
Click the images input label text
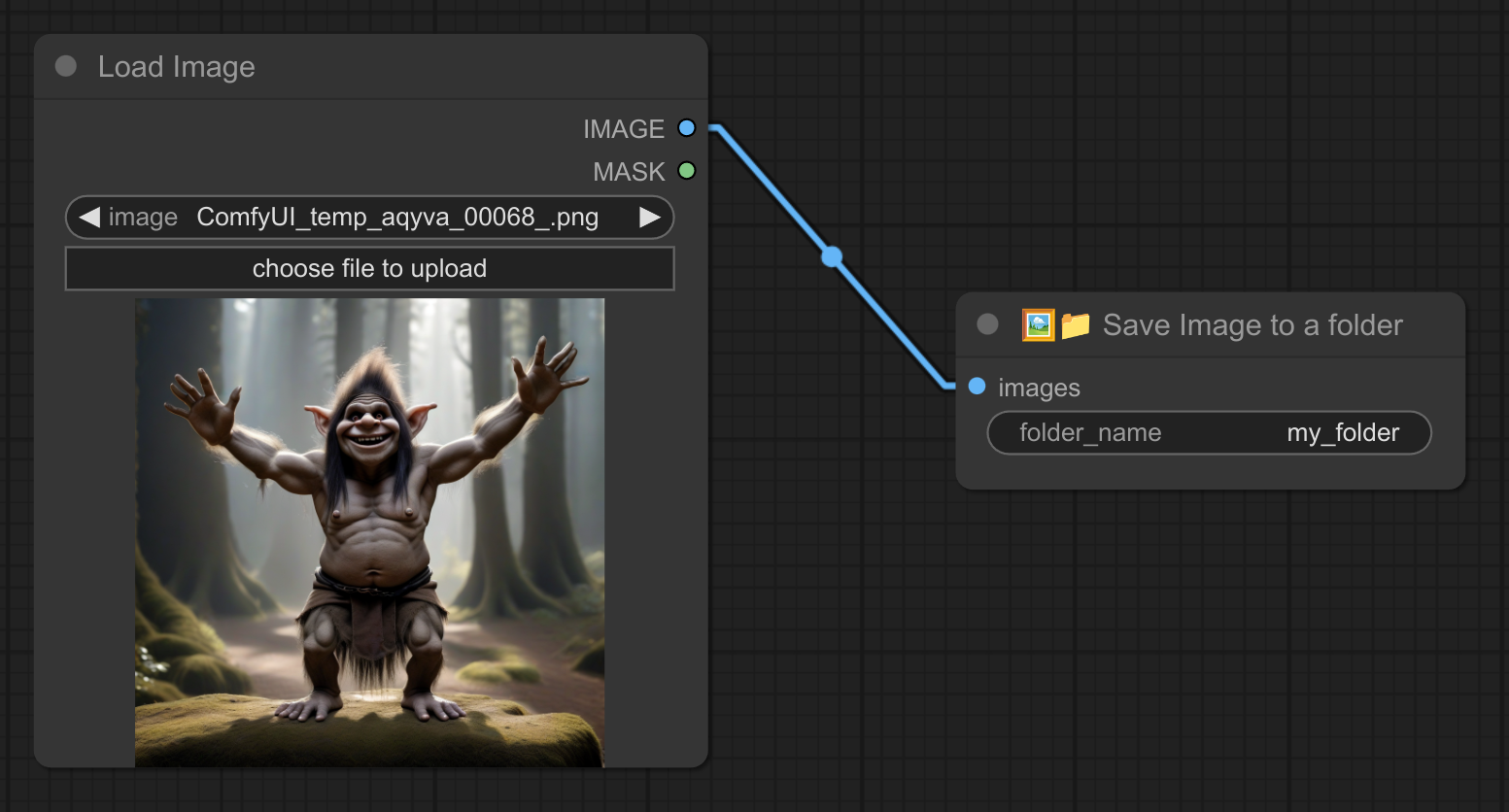(1039, 388)
